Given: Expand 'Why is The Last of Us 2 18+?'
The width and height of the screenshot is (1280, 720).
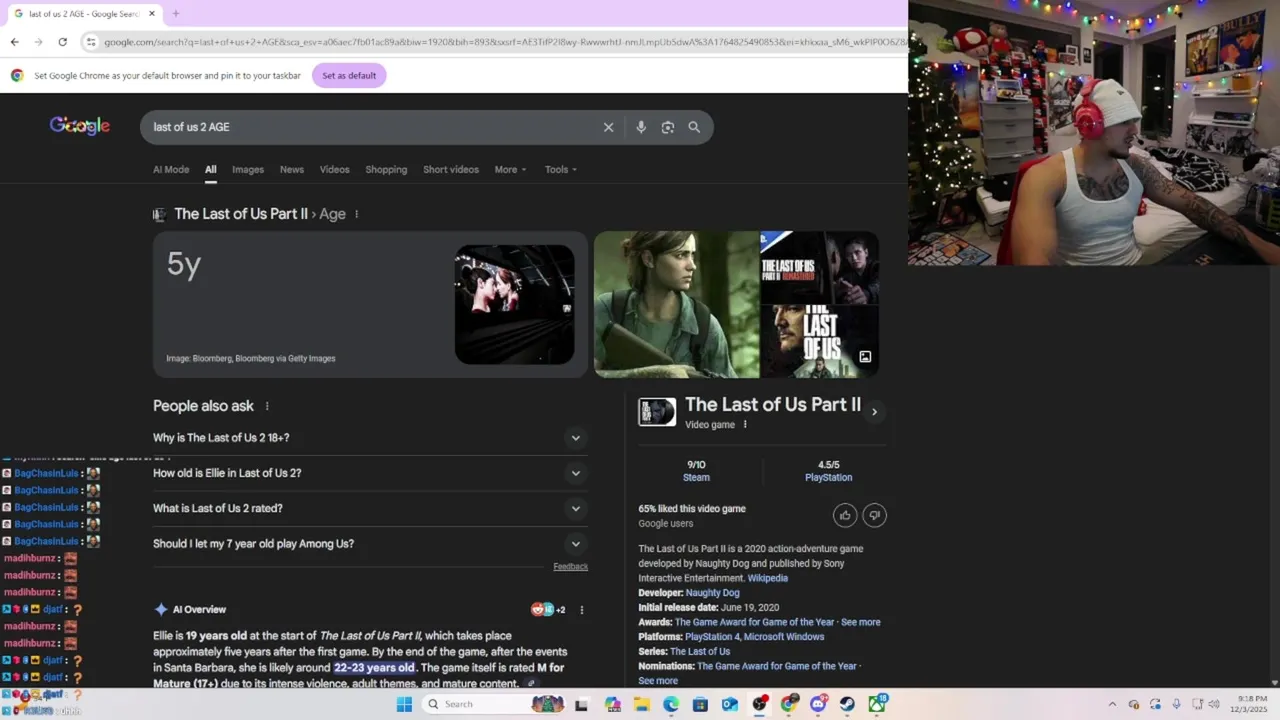Looking at the screenshot, I should pyautogui.click(x=370, y=438).
